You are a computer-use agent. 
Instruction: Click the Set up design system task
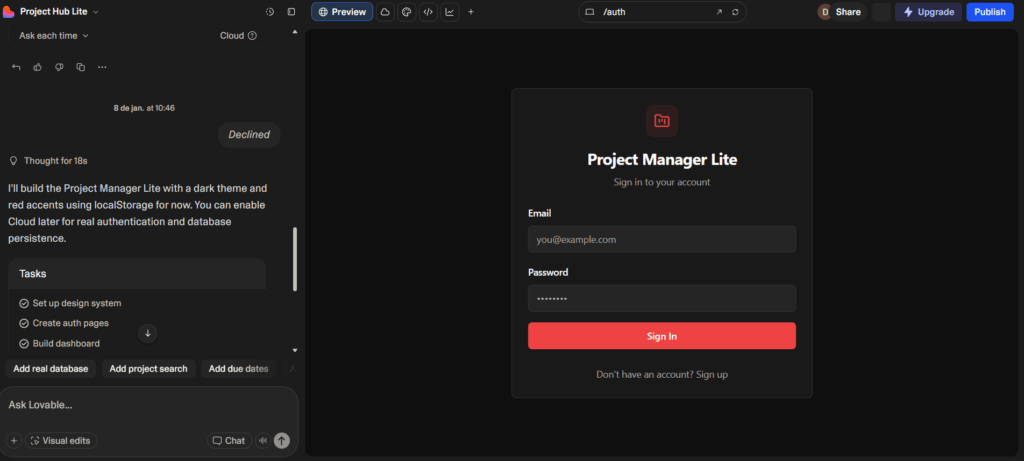70,303
